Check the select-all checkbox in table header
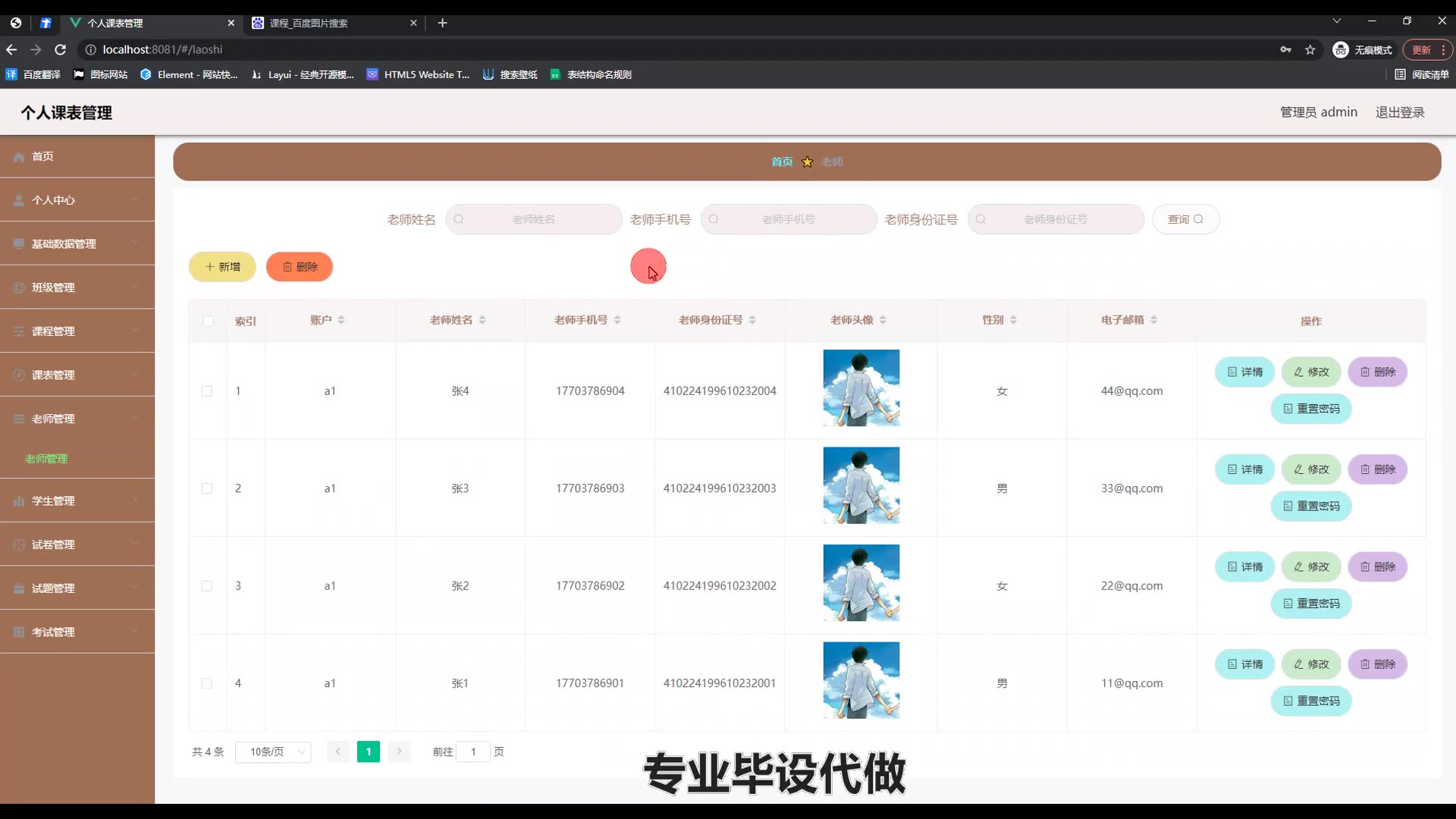The image size is (1456, 819). point(209,321)
